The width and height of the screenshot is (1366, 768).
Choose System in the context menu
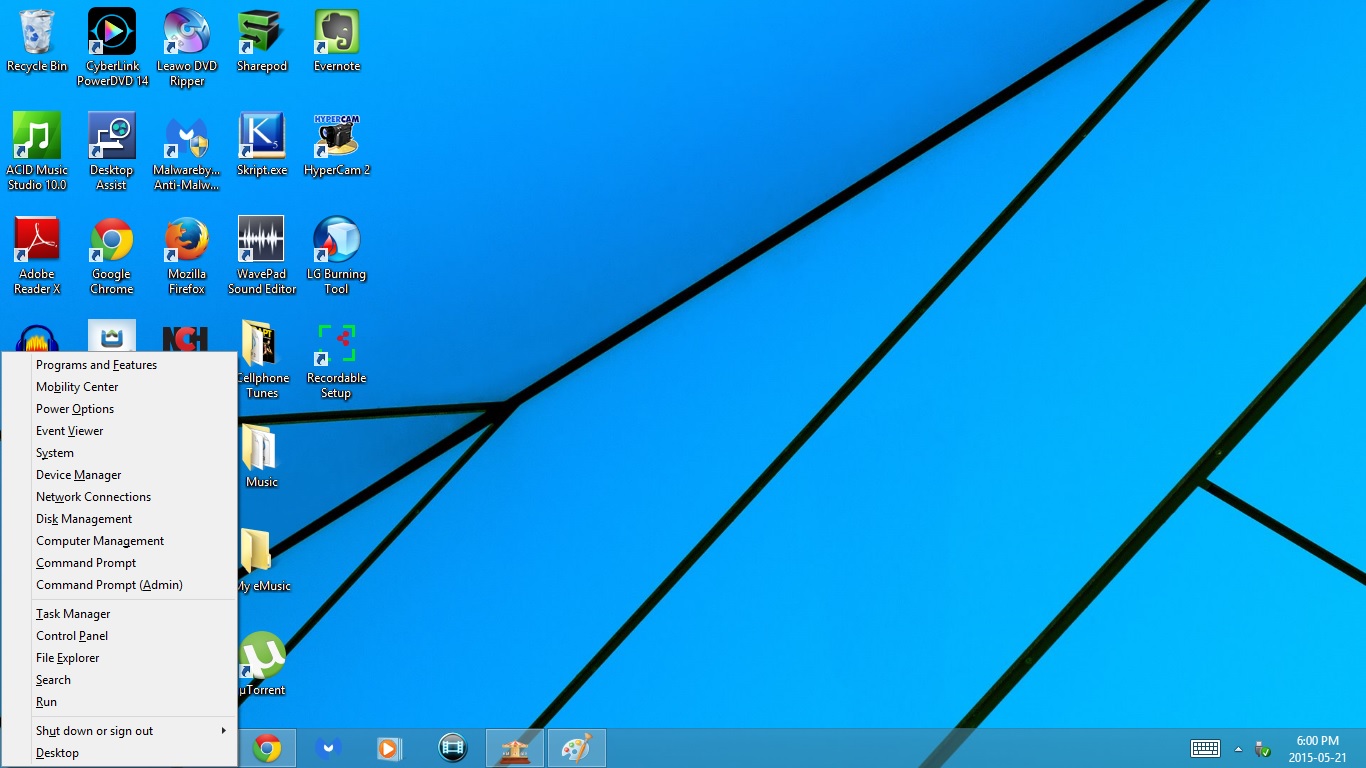point(119,453)
